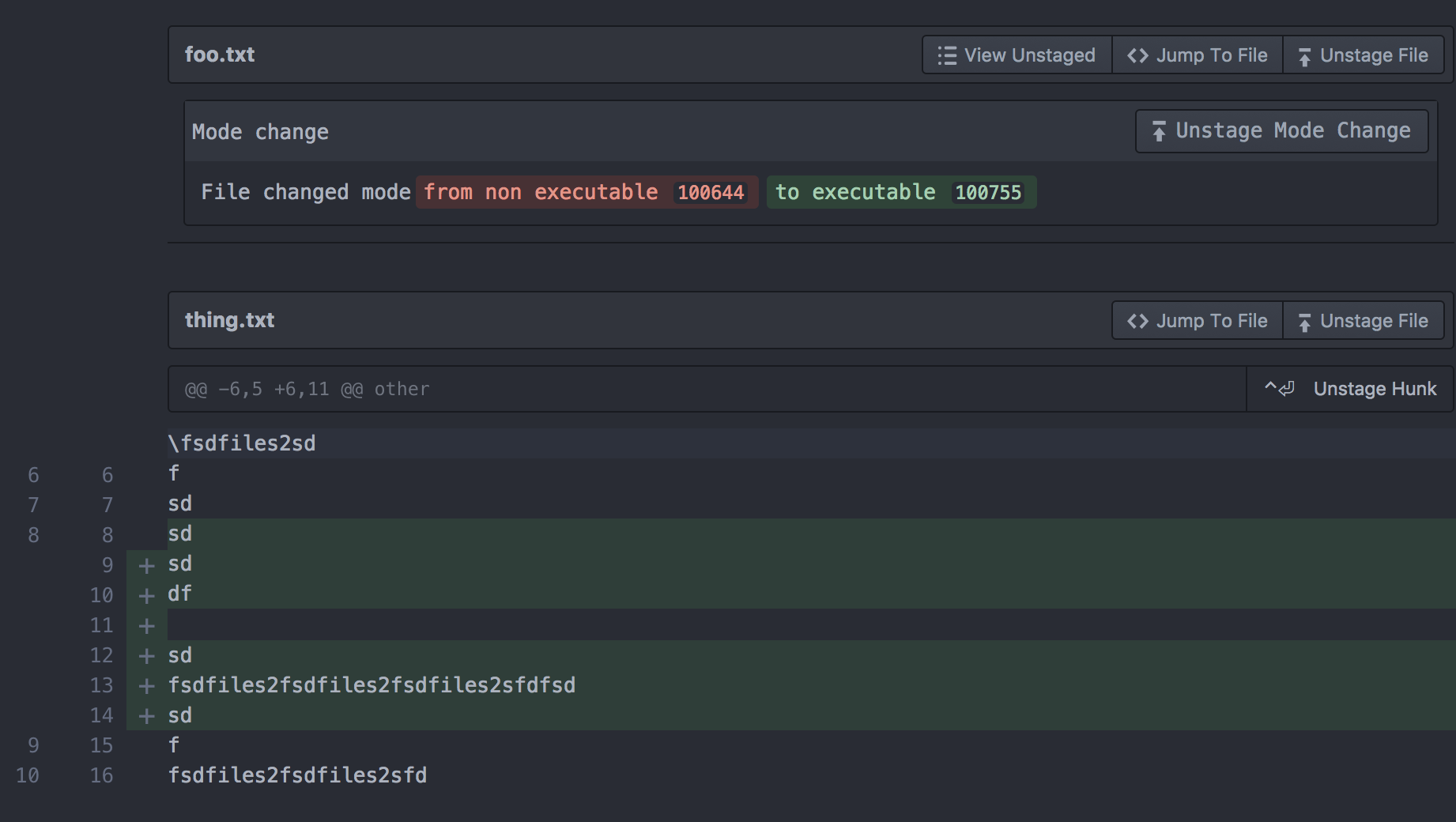
Task: Click the arrow icon on Unstage Mode Change
Action: [1158, 130]
